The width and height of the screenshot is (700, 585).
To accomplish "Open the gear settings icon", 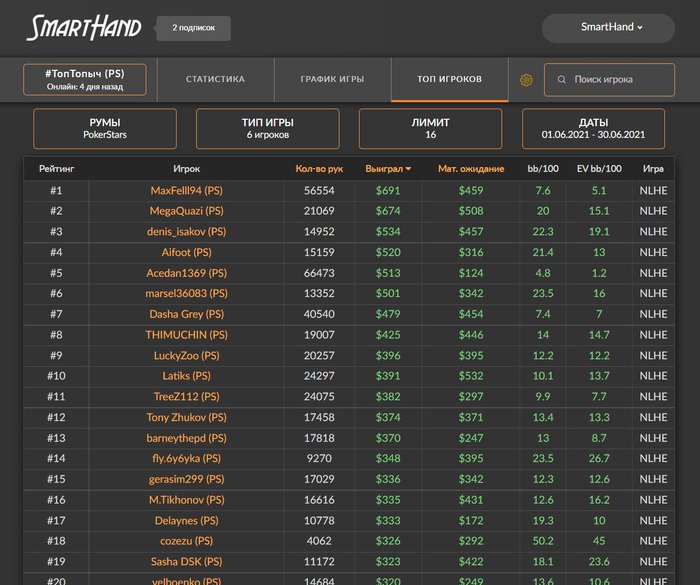I will (526, 80).
